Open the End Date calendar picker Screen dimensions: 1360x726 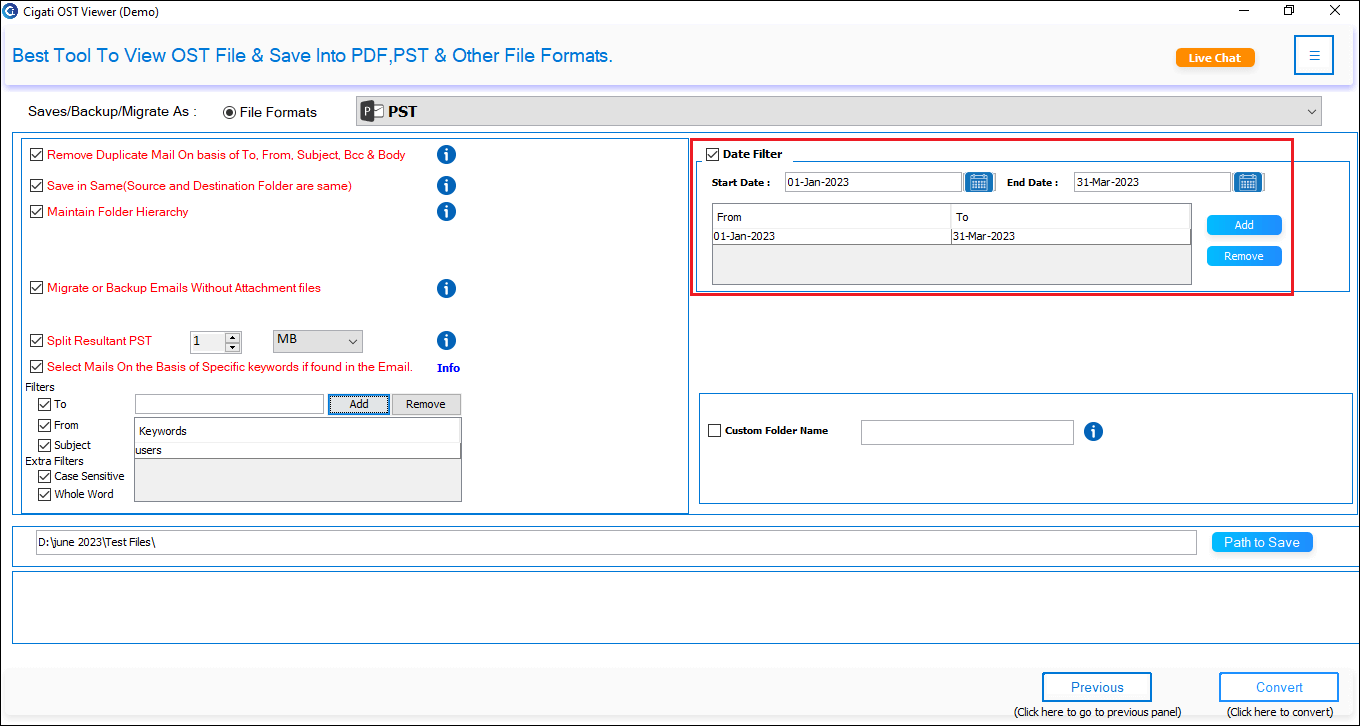pyautogui.click(x=1247, y=182)
